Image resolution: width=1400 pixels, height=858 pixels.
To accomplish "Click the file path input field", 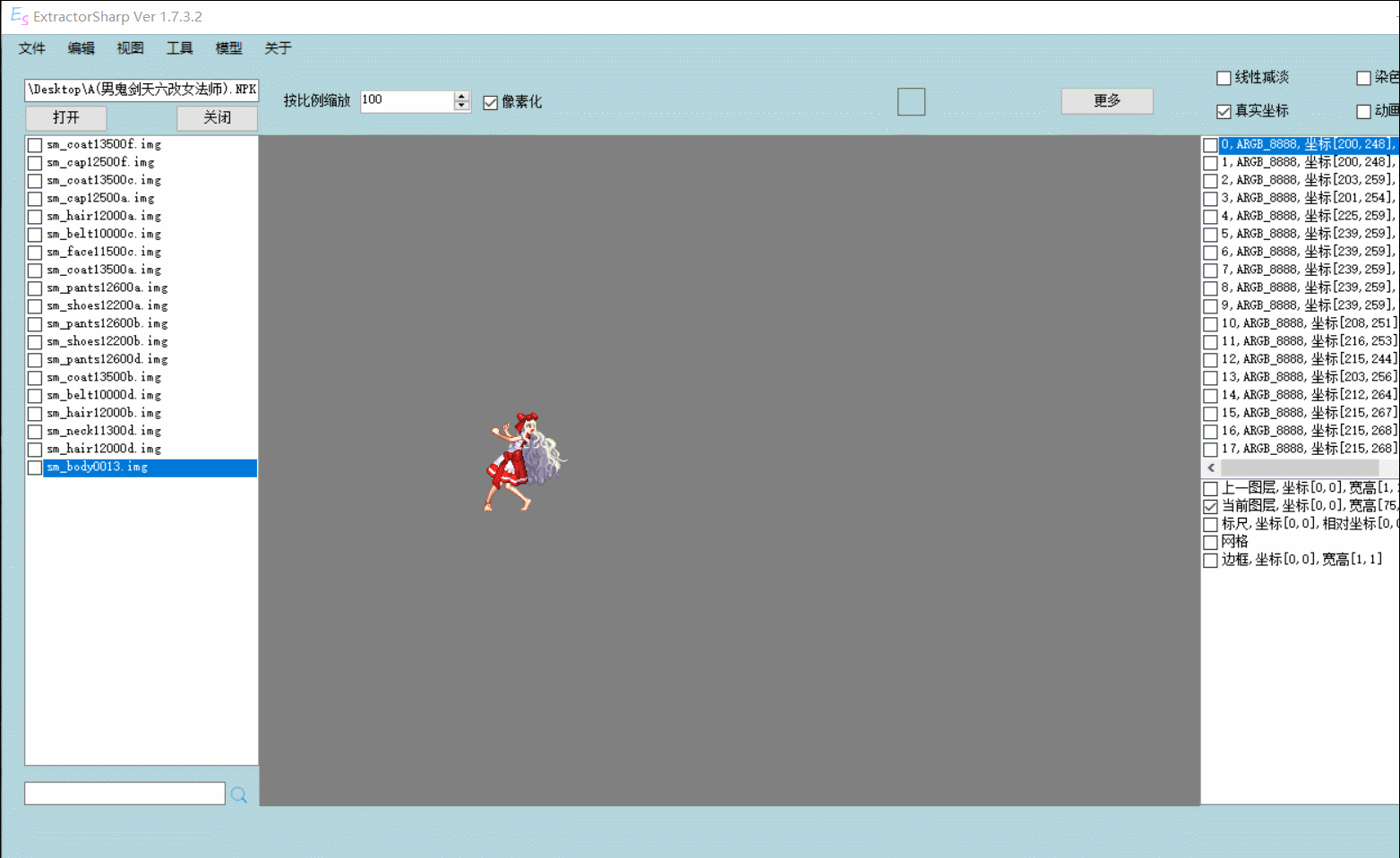I will point(142,90).
